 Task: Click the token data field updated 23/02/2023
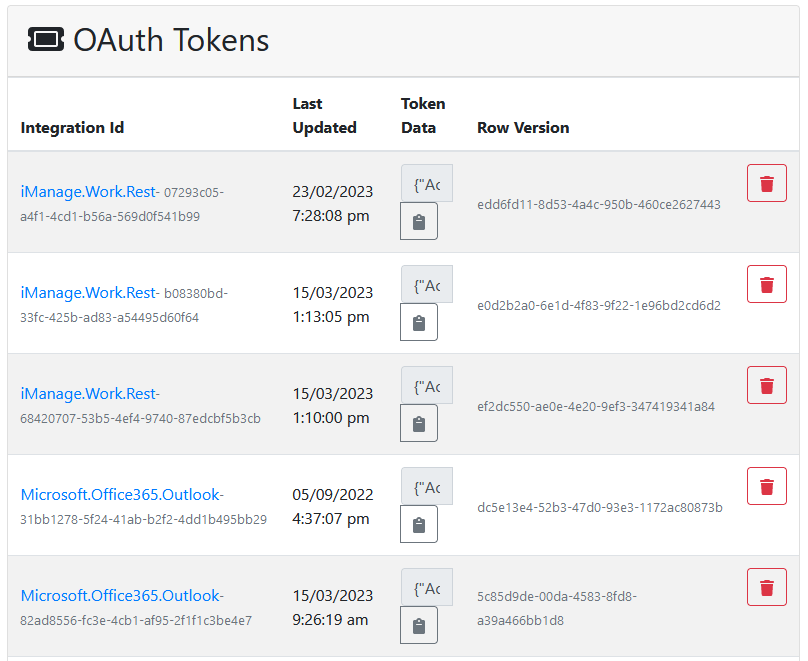pyautogui.click(x=427, y=184)
